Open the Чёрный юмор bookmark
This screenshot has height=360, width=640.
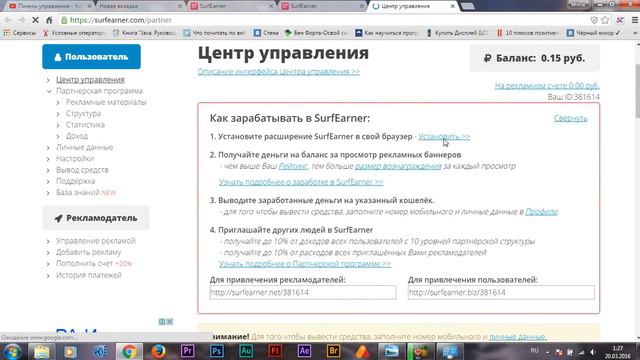tap(593, 33)
